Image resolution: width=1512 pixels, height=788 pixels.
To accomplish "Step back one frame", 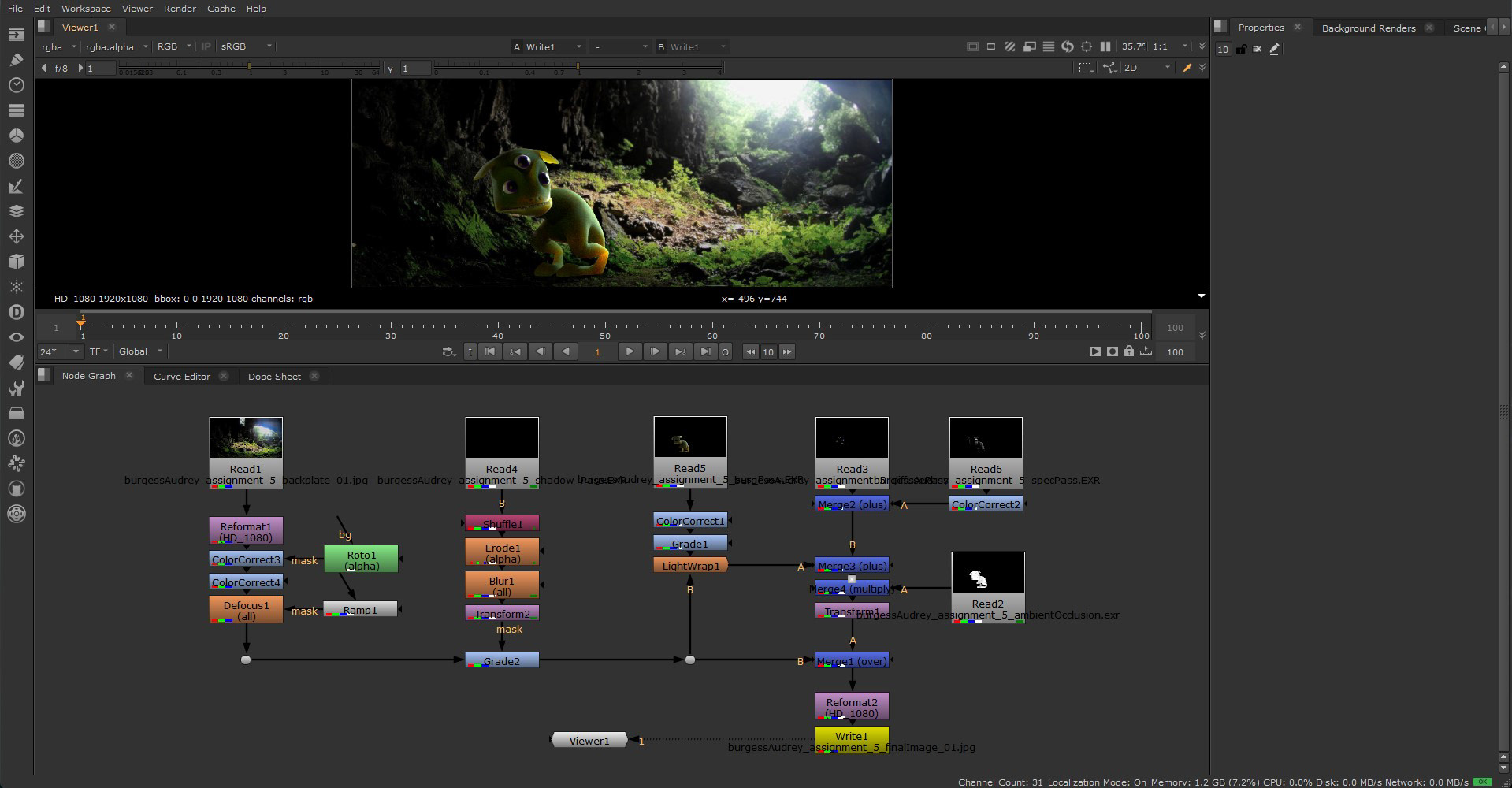I will click(x=541, y=351).
